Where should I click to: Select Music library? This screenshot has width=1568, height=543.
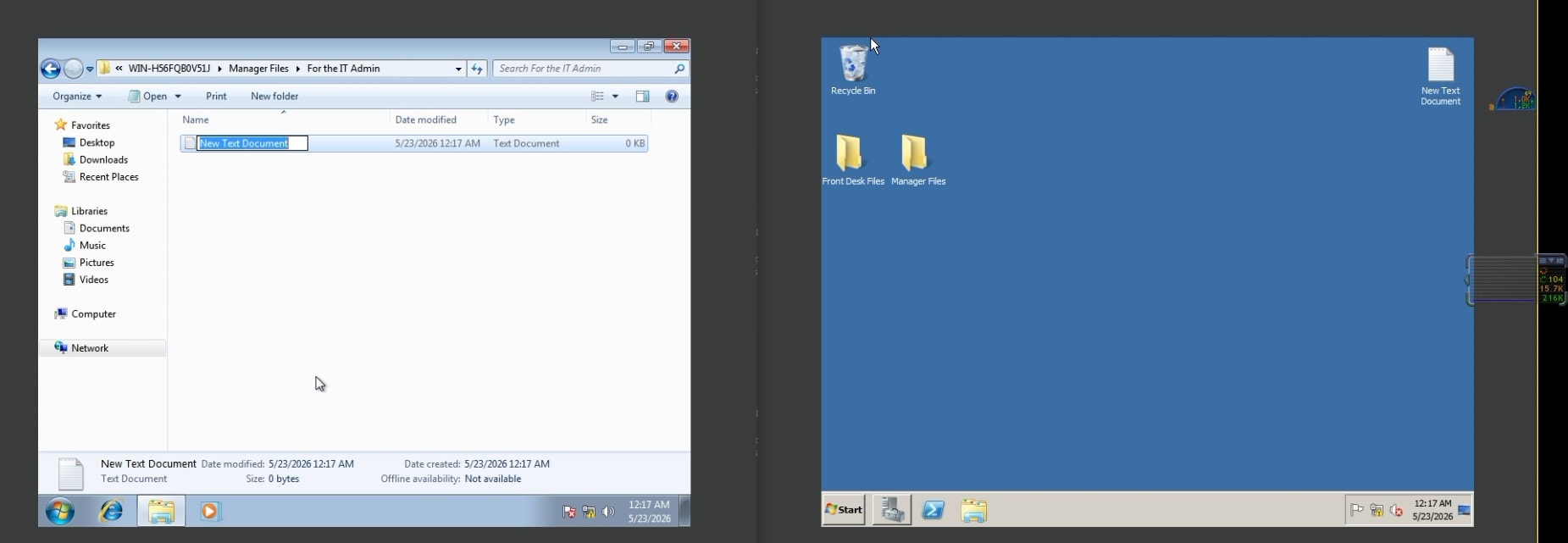[x=85, y=246]
